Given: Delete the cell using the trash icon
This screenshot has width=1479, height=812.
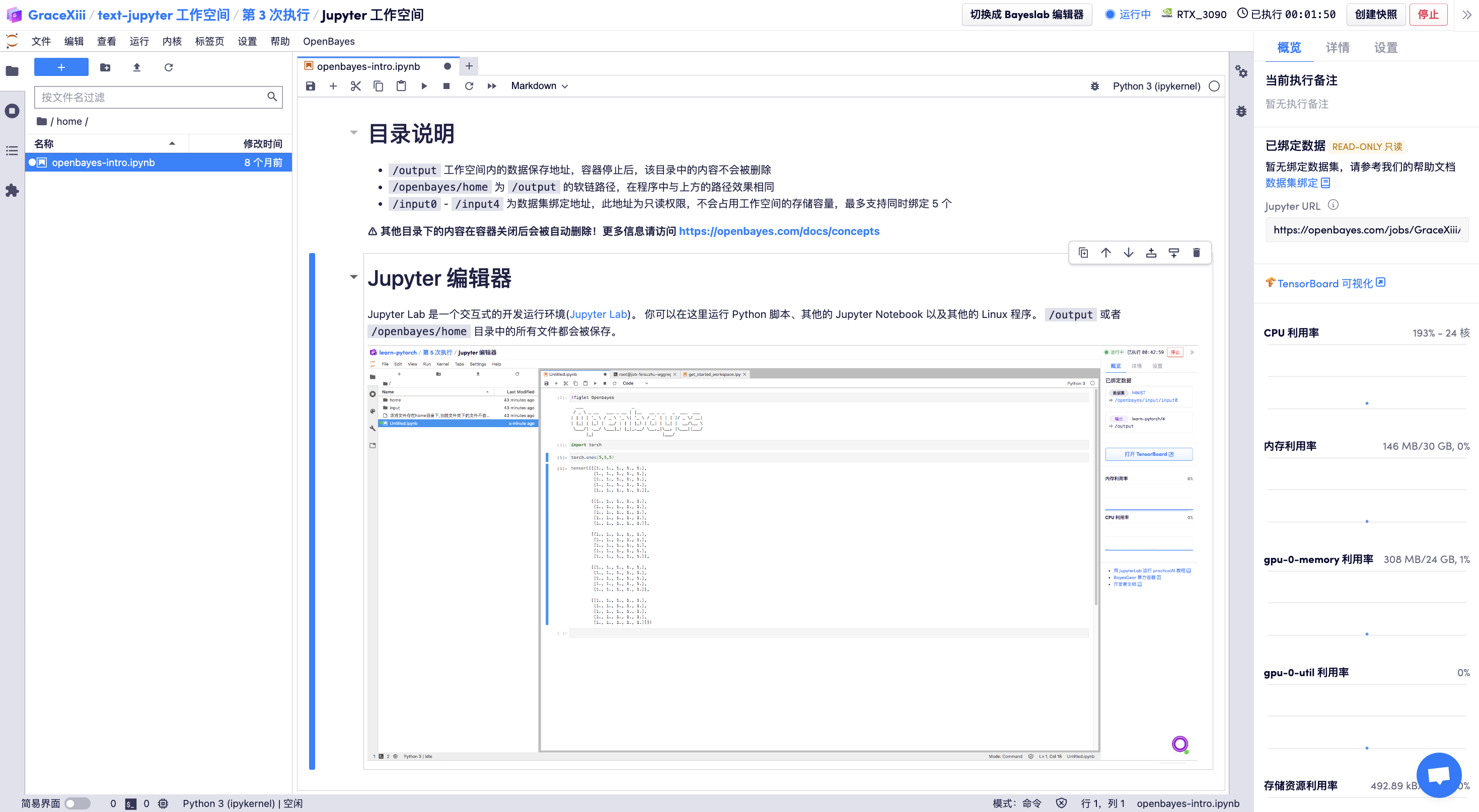Looking at the screenshot, I should tap(1196, 253).
